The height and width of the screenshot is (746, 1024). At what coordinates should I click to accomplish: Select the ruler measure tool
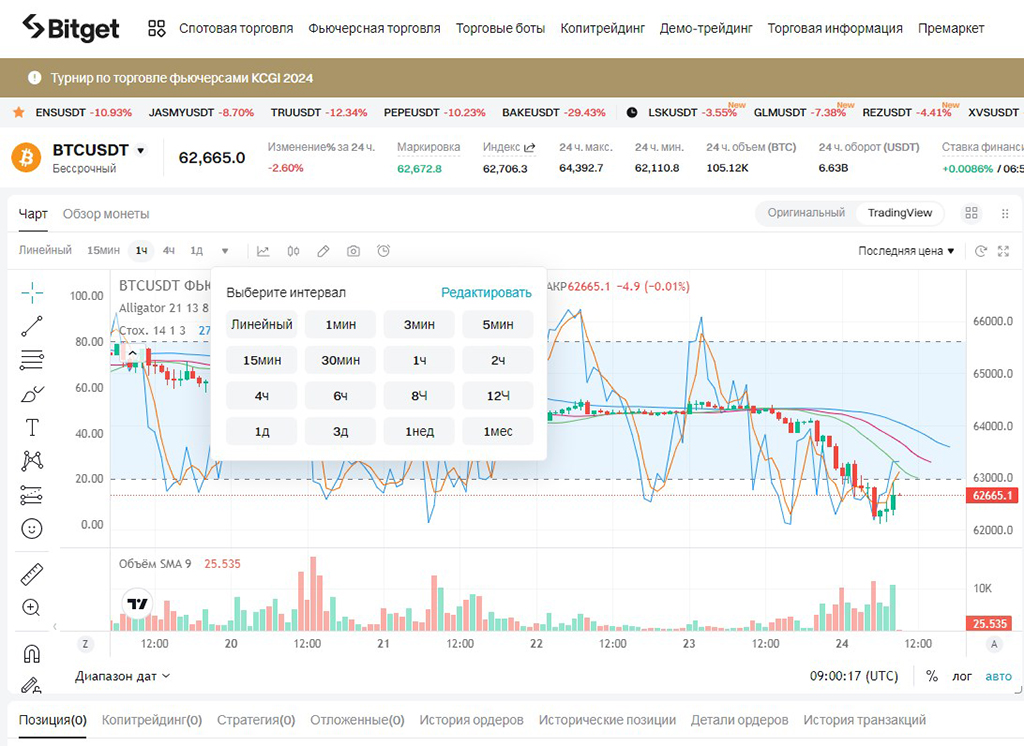(32, 574)
